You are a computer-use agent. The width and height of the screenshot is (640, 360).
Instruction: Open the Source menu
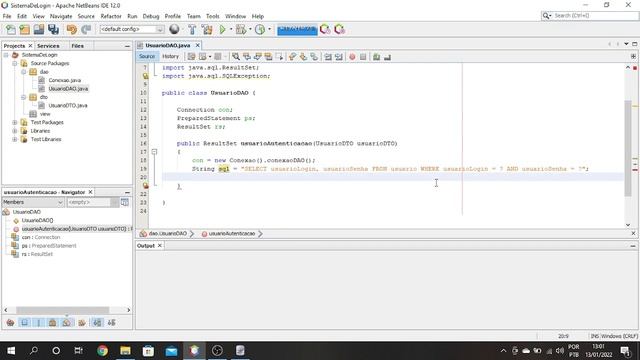click(86, 16)
